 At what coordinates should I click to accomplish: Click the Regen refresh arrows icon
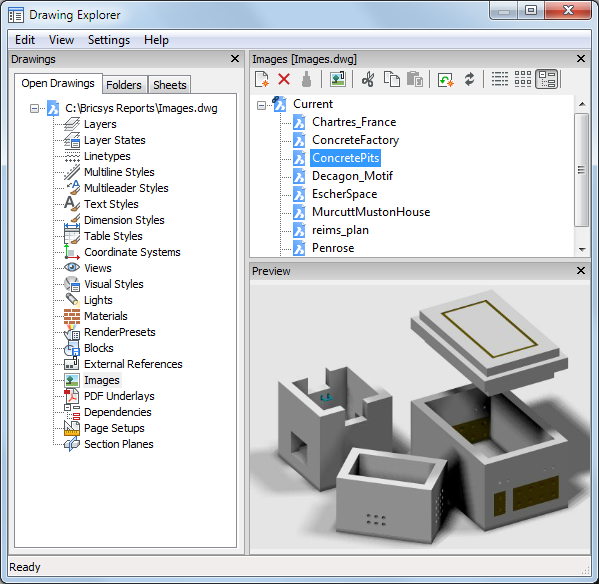(469, 79)
